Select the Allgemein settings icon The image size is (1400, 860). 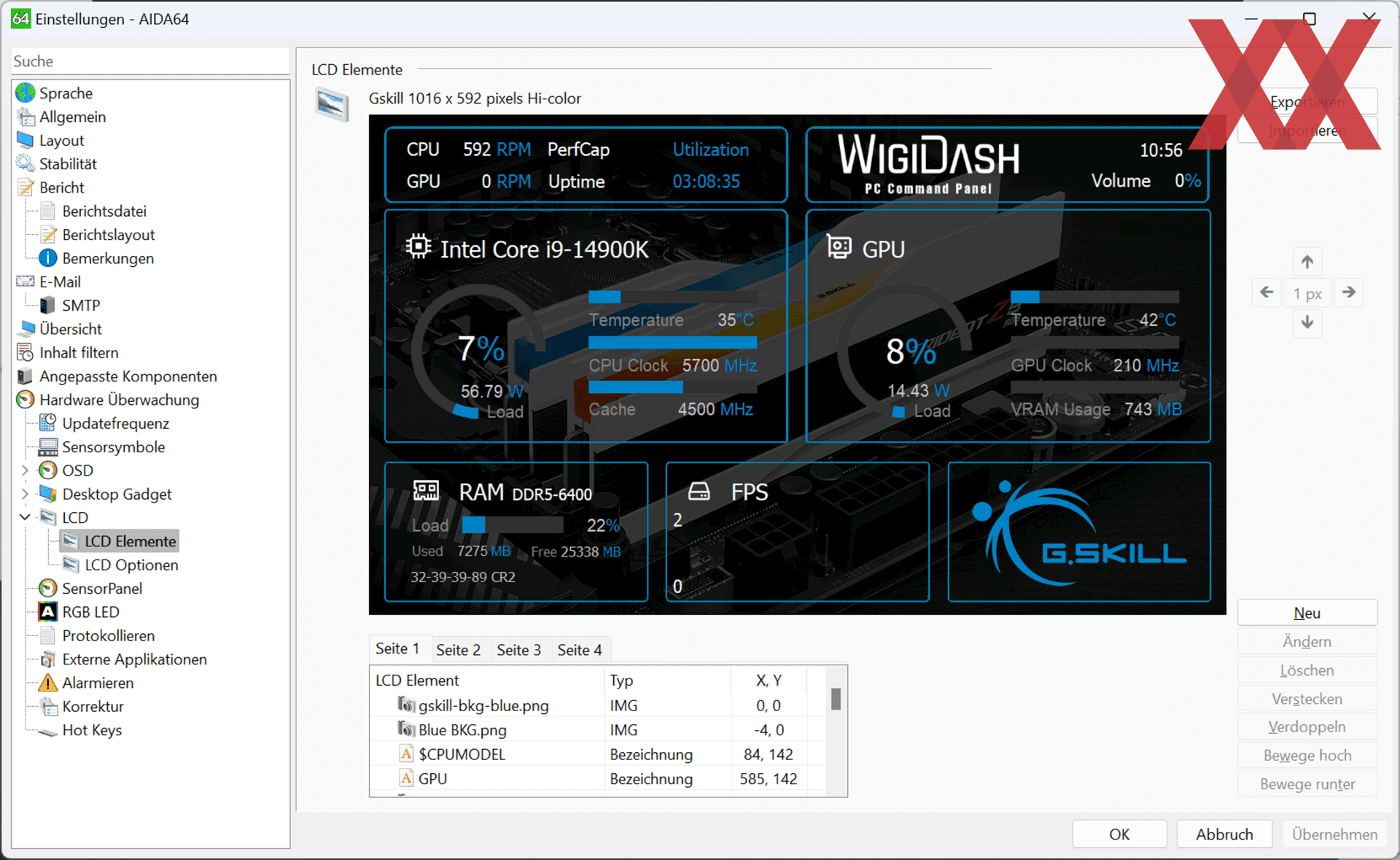point(26,117)
